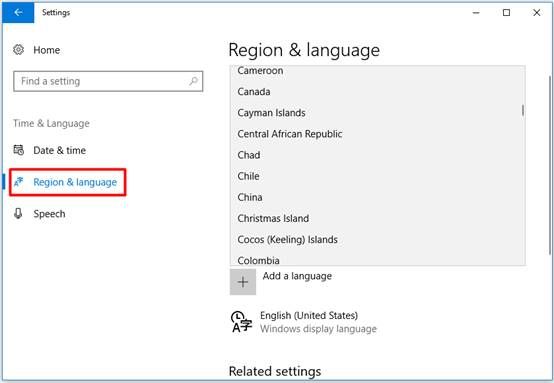Viewport: 554px width, 383px height.
Task: Click the back arrow button
Action: pyautogui.click(x=18, y=12)
